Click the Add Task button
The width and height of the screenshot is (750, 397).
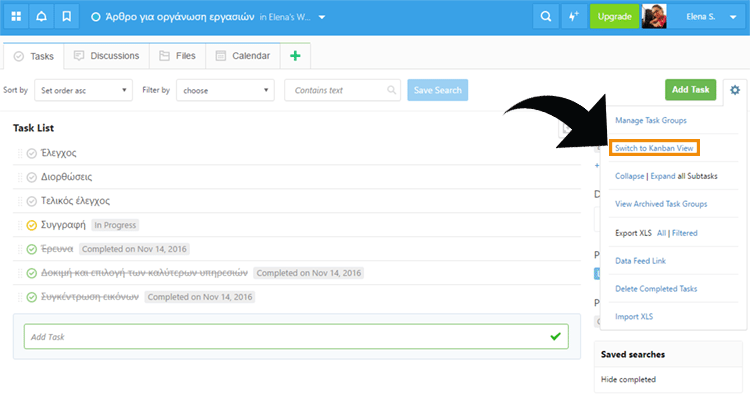pos(690,90)
